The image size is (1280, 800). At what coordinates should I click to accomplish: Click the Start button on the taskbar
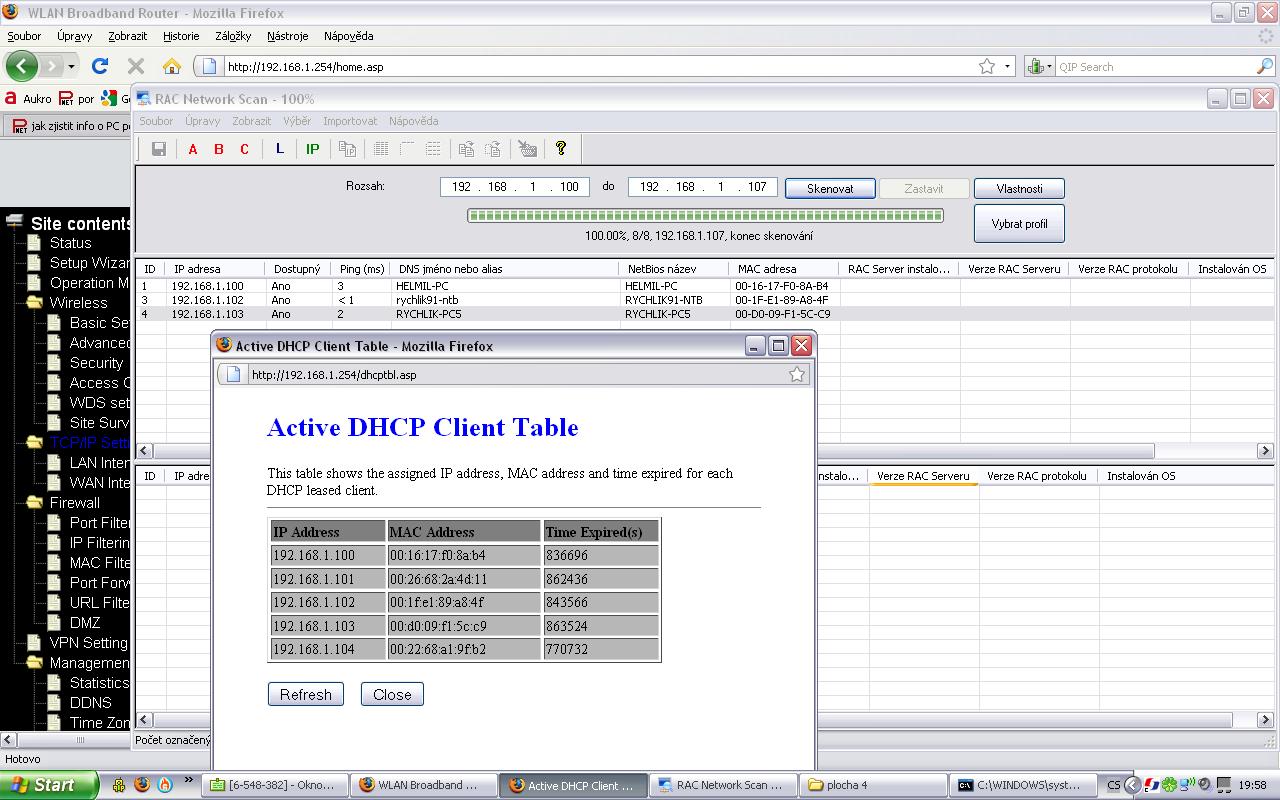(x=48, y=785)
